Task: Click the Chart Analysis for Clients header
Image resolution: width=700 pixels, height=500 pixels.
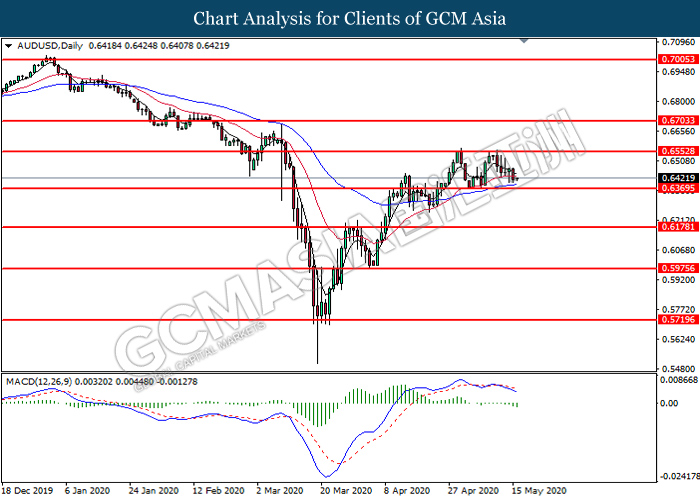Action: 350,18
